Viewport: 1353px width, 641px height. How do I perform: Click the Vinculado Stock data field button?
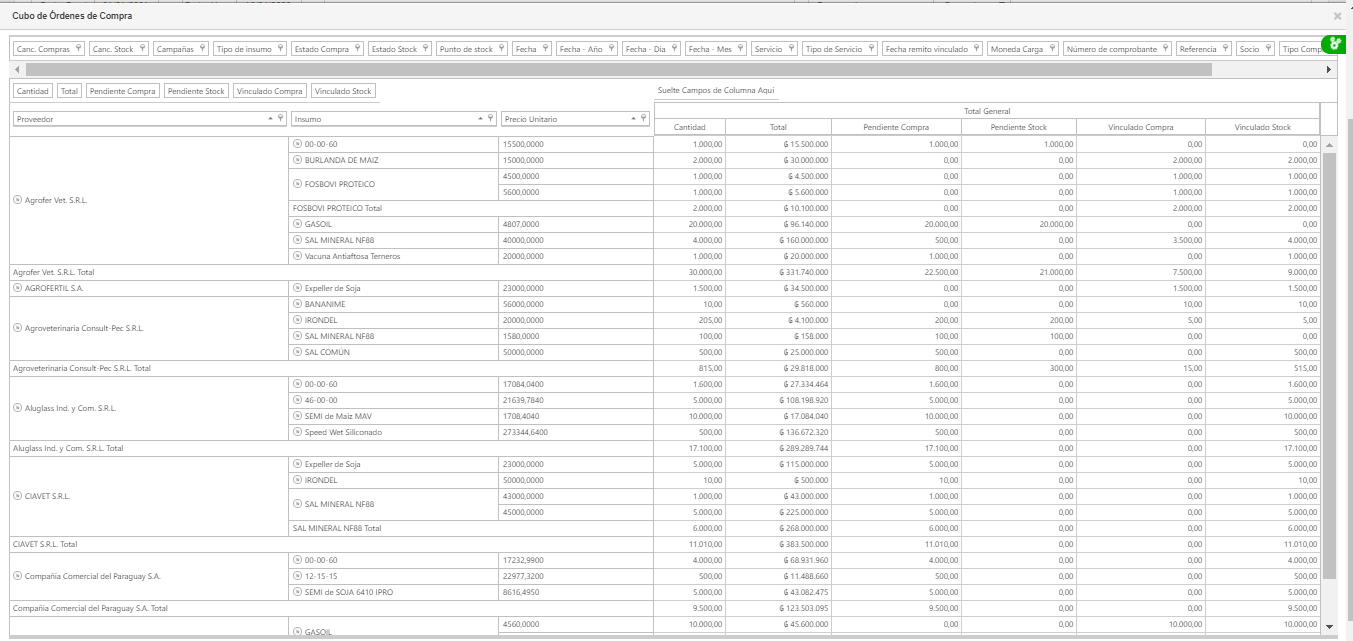343,91
